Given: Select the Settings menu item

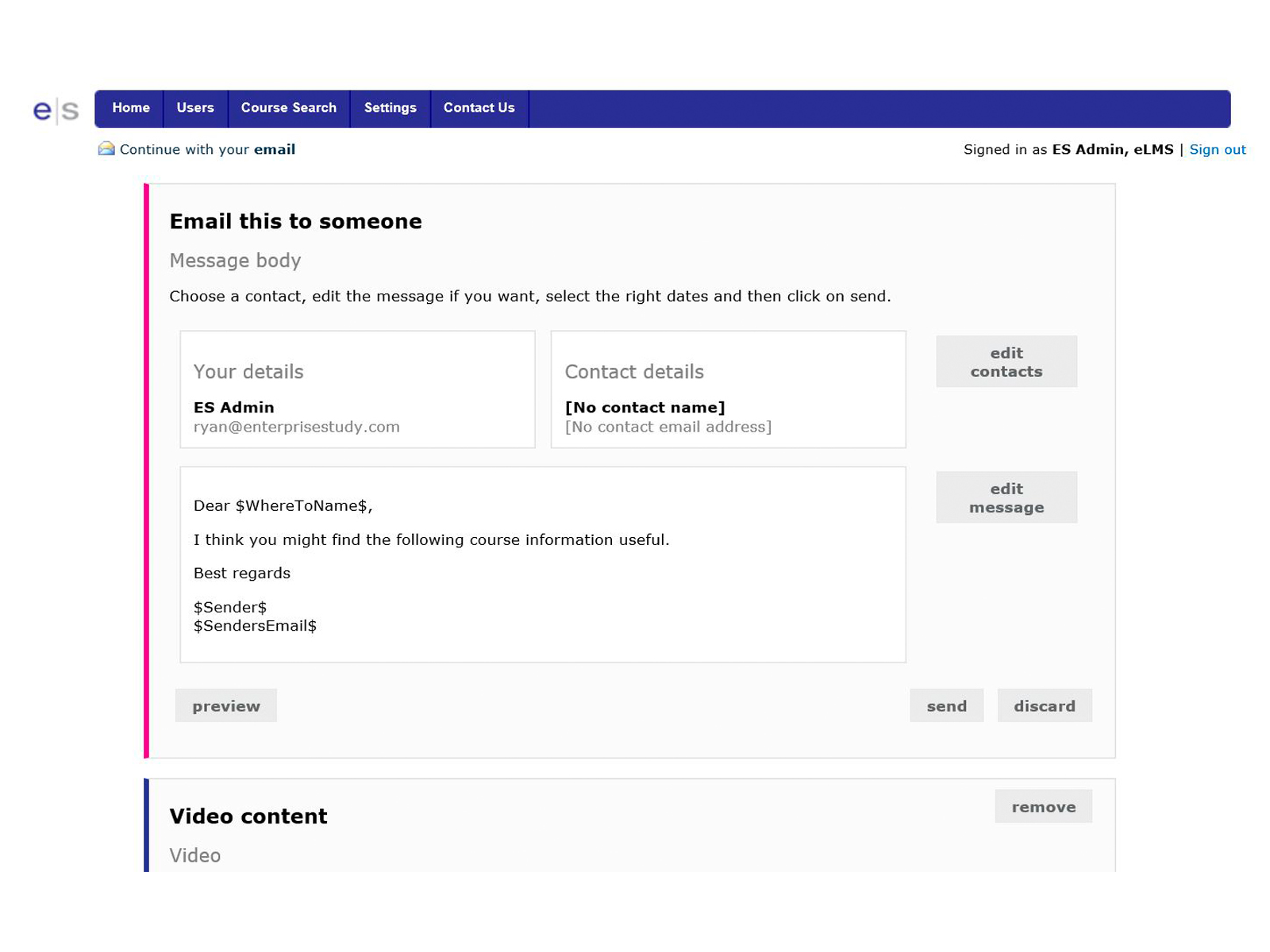Looking at the screenshot, I should [390, 108].
